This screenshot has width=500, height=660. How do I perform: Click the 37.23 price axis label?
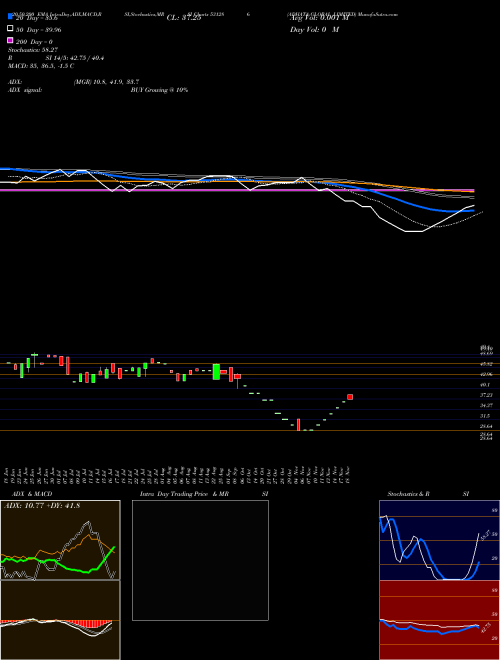click(486, 395)
